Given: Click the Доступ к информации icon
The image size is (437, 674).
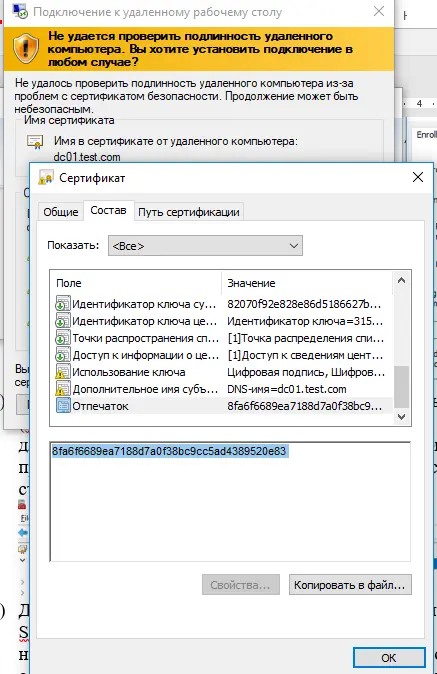Looking at the screenshot, I should (63, 355).
